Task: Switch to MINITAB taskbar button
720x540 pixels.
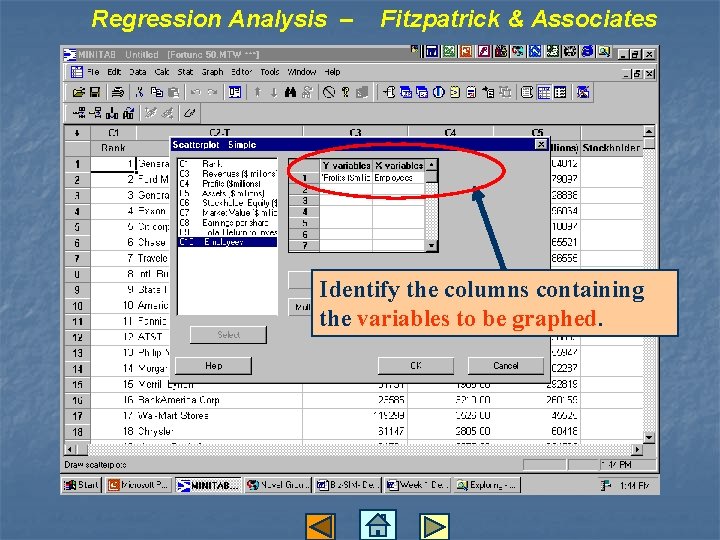Action: [208, 485]
